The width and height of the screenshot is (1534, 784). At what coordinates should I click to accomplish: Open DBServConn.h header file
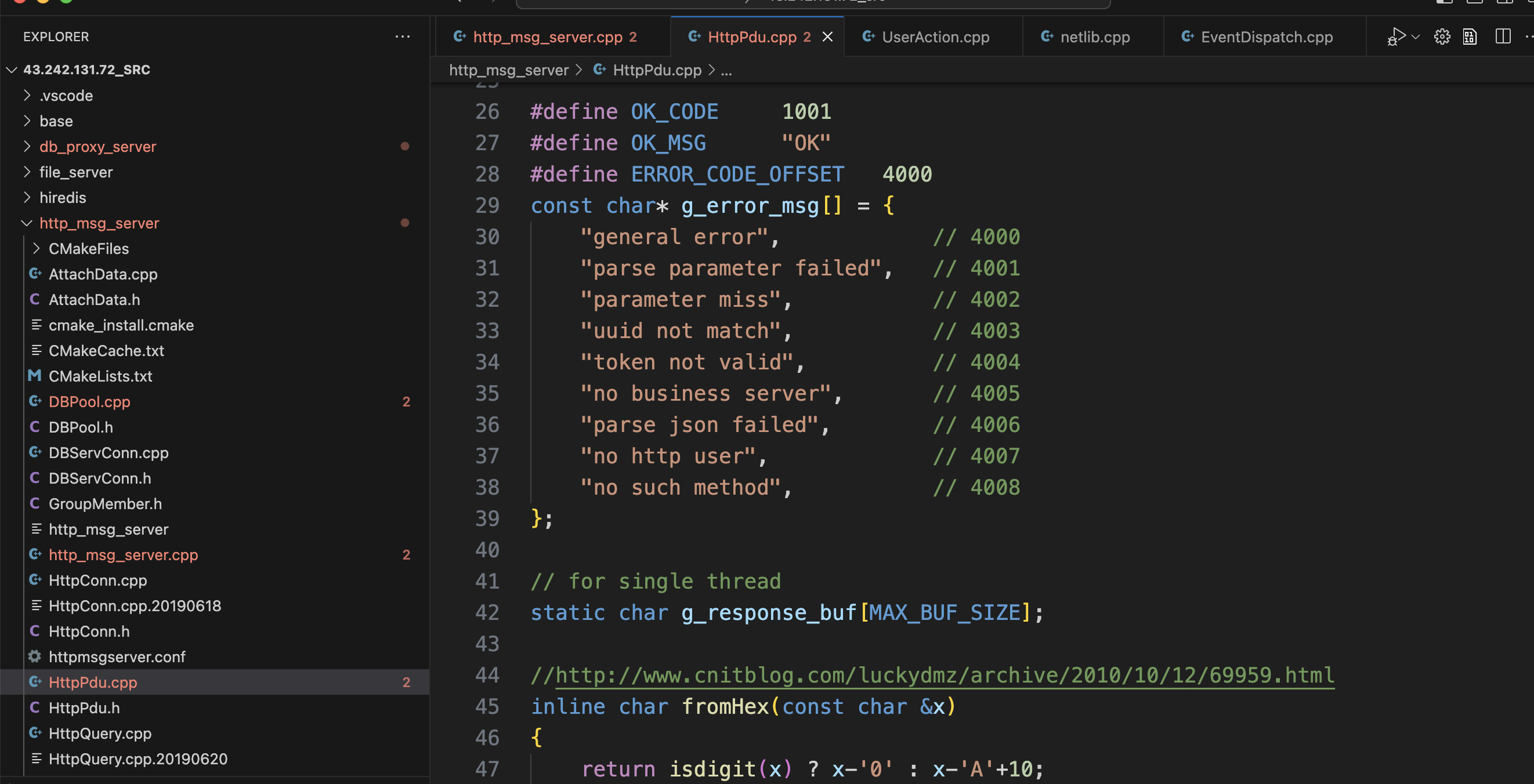pos(215,478)
